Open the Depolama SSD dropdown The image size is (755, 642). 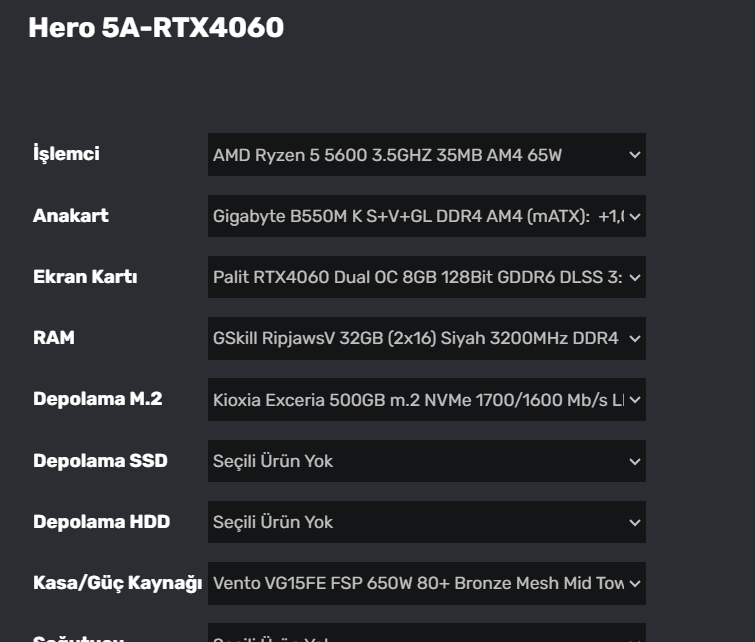point(427,461)
